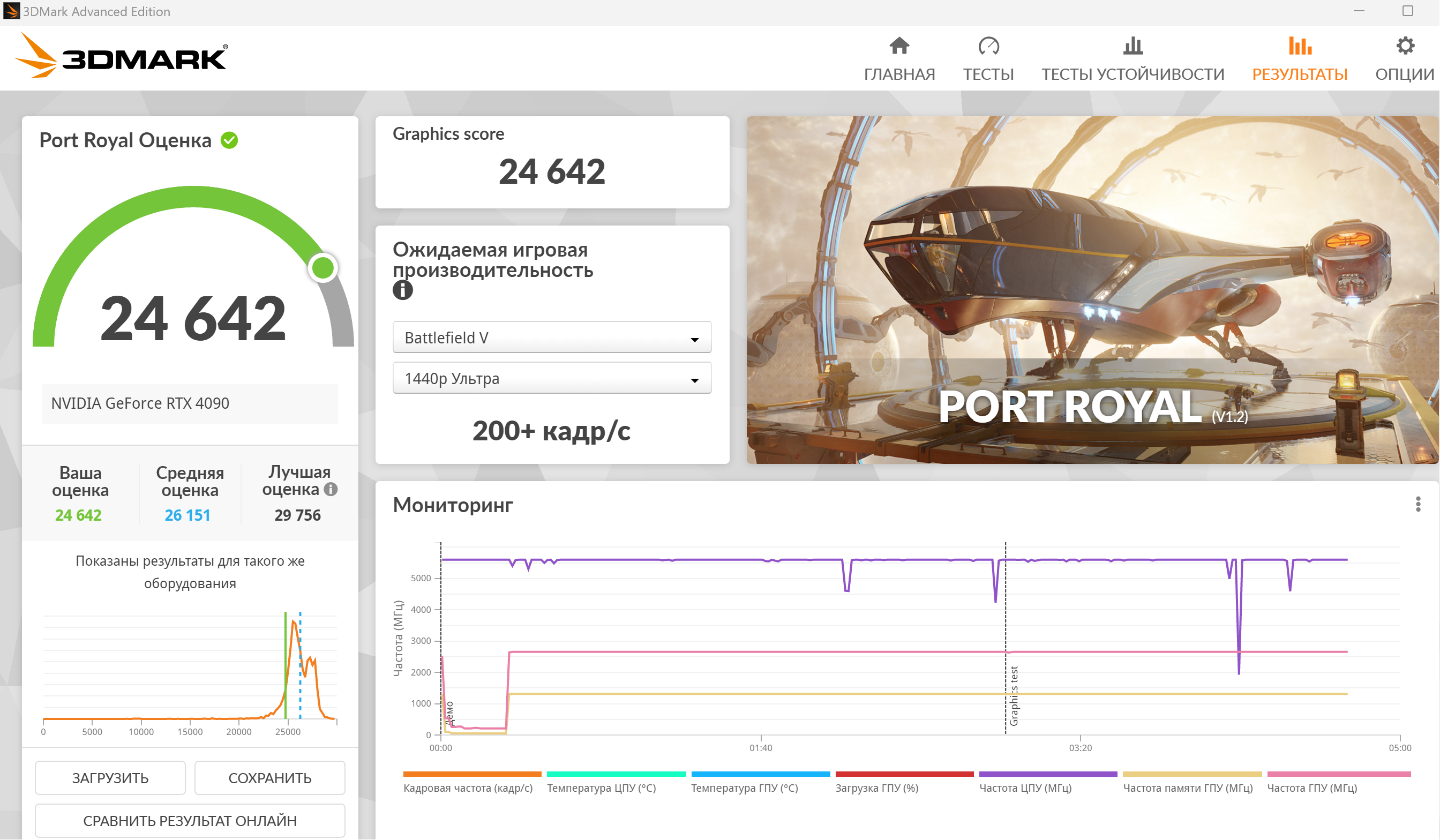Click the Stress Tests bar chart icon

tap(1132, 46)
